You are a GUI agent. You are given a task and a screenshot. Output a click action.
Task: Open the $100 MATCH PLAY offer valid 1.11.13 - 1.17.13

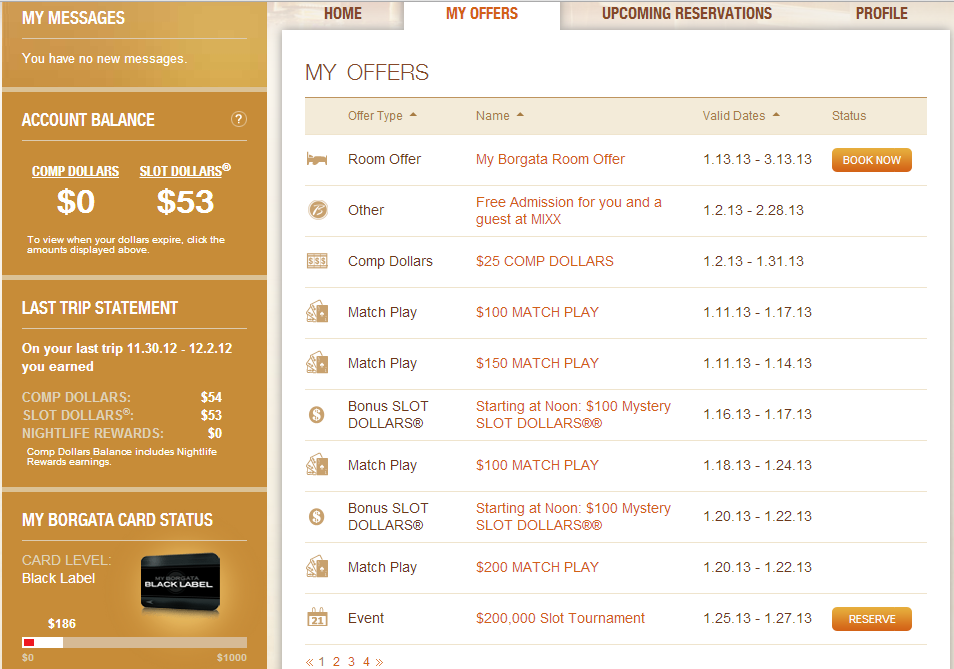click(537, 313)
